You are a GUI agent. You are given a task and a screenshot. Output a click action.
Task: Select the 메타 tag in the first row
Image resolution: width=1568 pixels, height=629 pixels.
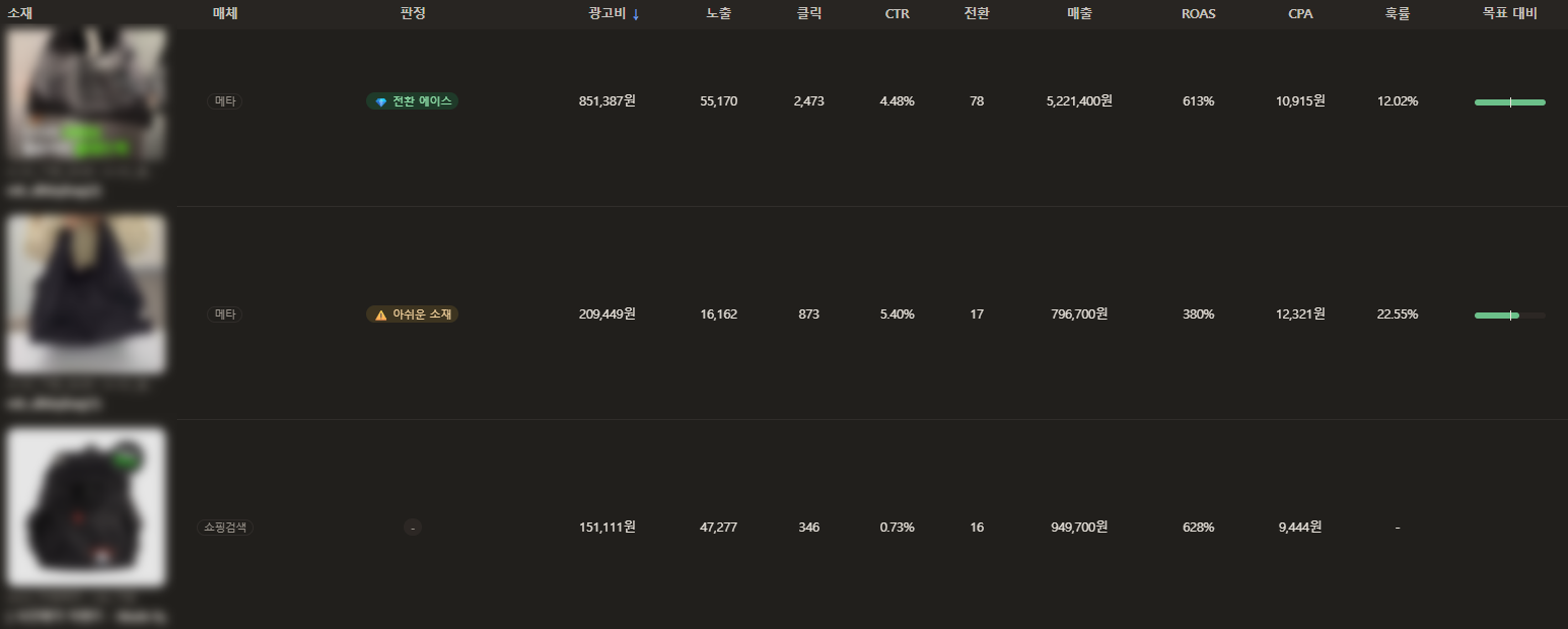225,101
